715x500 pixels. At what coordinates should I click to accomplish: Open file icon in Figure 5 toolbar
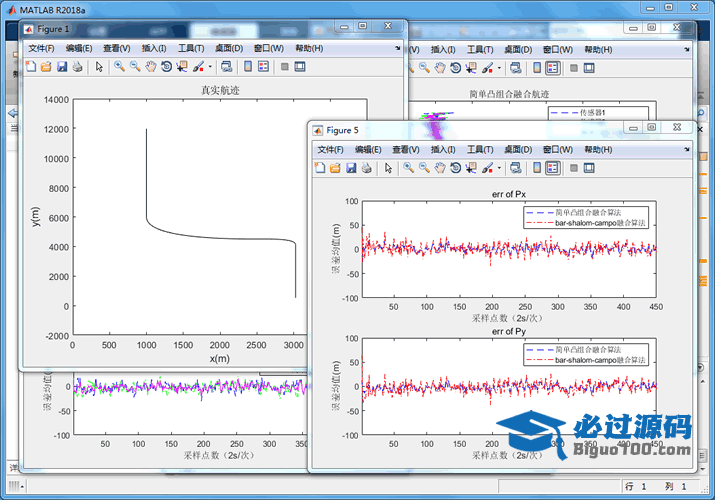335,168
